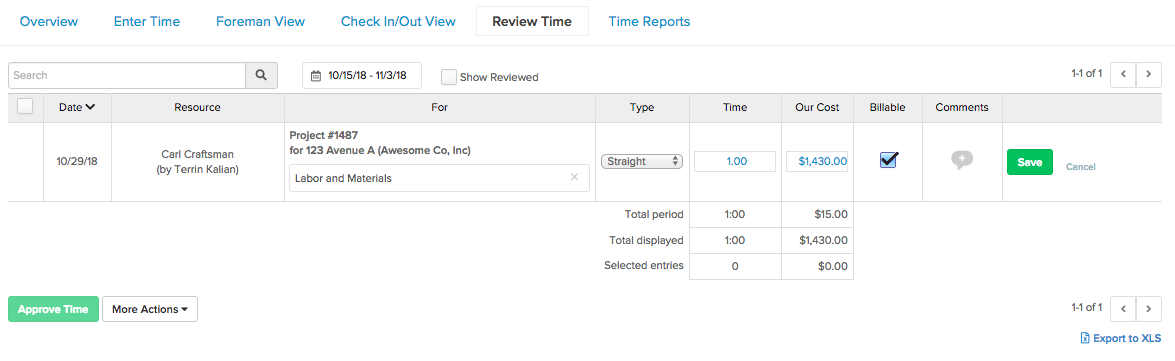Click the search magnifier icon

pos(261,76)
